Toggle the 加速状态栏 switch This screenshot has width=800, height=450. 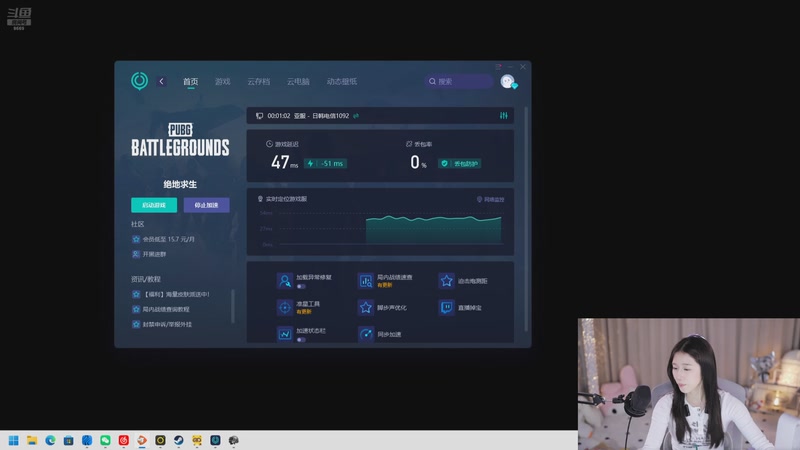pos(301,340)
